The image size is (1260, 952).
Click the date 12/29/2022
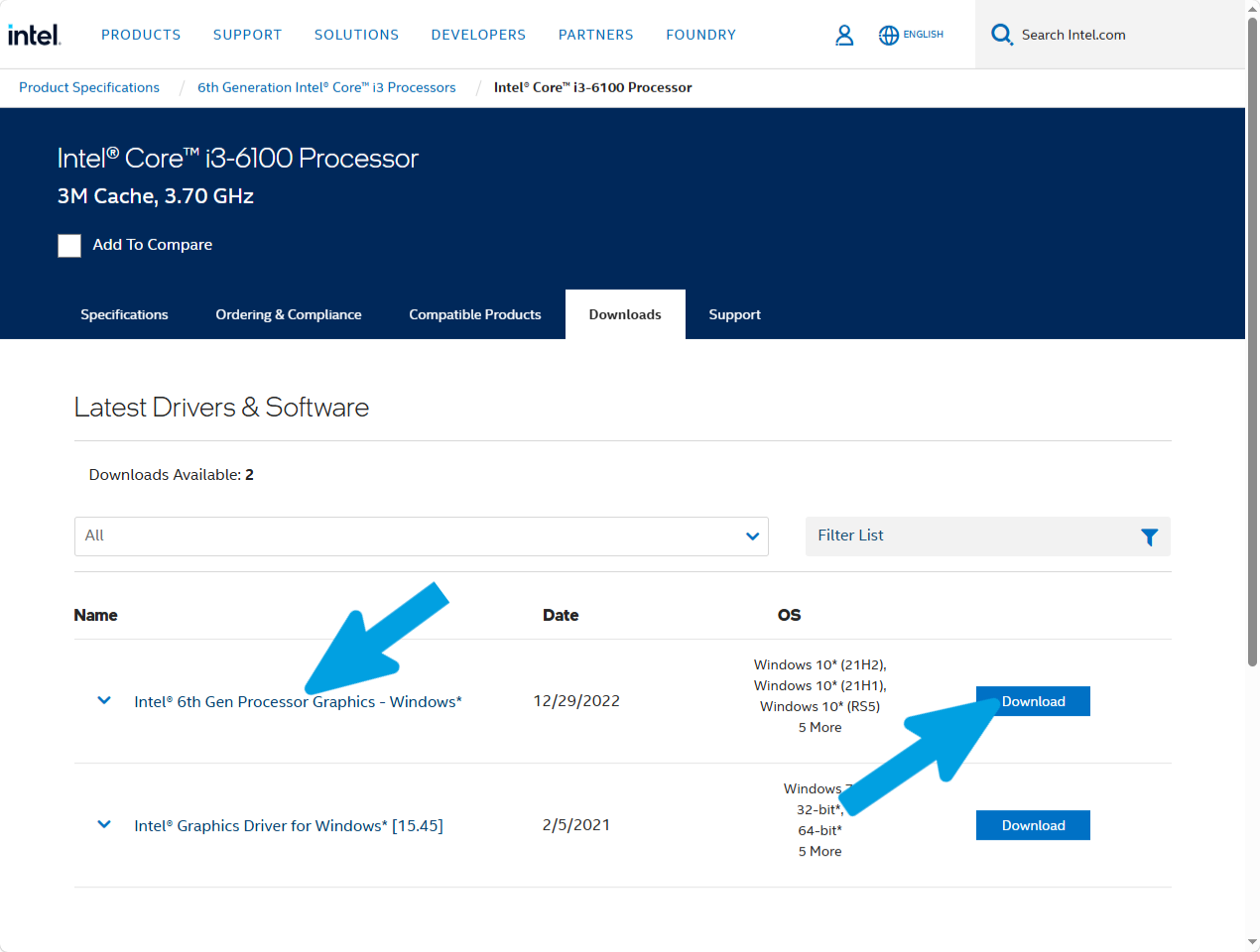[576, 701]
